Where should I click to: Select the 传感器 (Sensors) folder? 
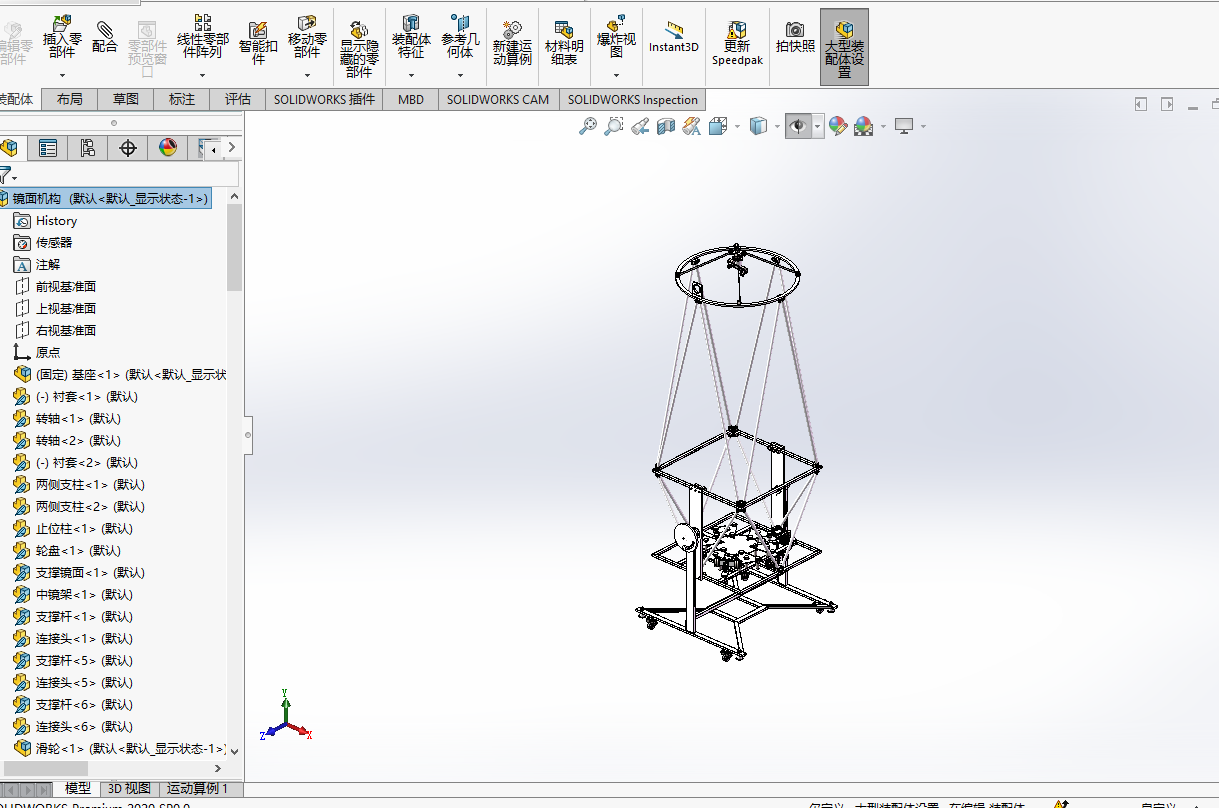point(54,243)
